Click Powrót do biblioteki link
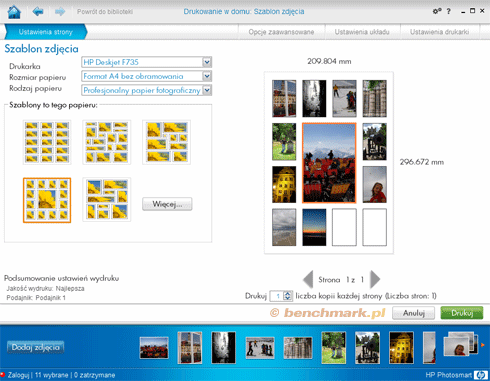Viewport: 490px width, 381px height. click(x=105, y=12)
